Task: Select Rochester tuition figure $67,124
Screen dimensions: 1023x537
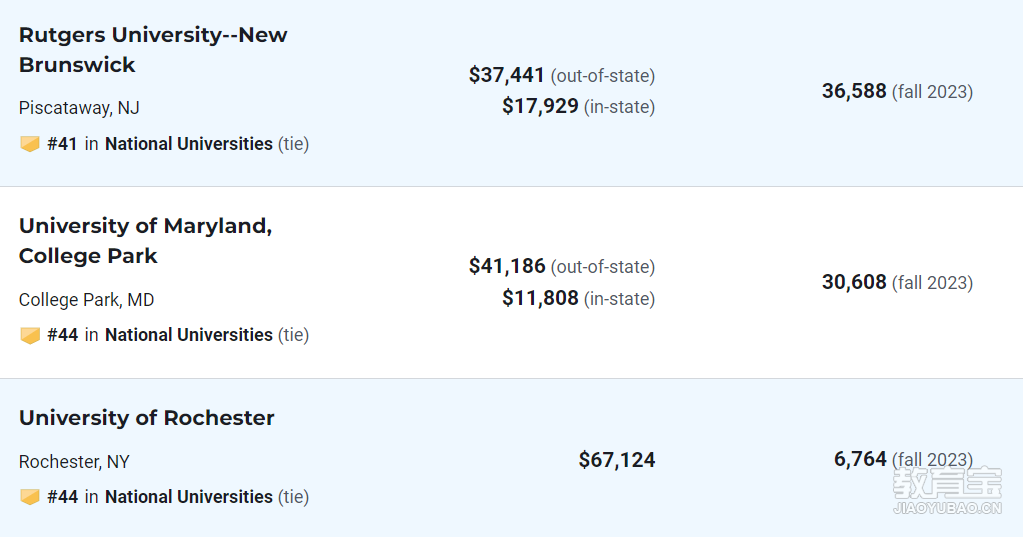Action: click(617, 460)
